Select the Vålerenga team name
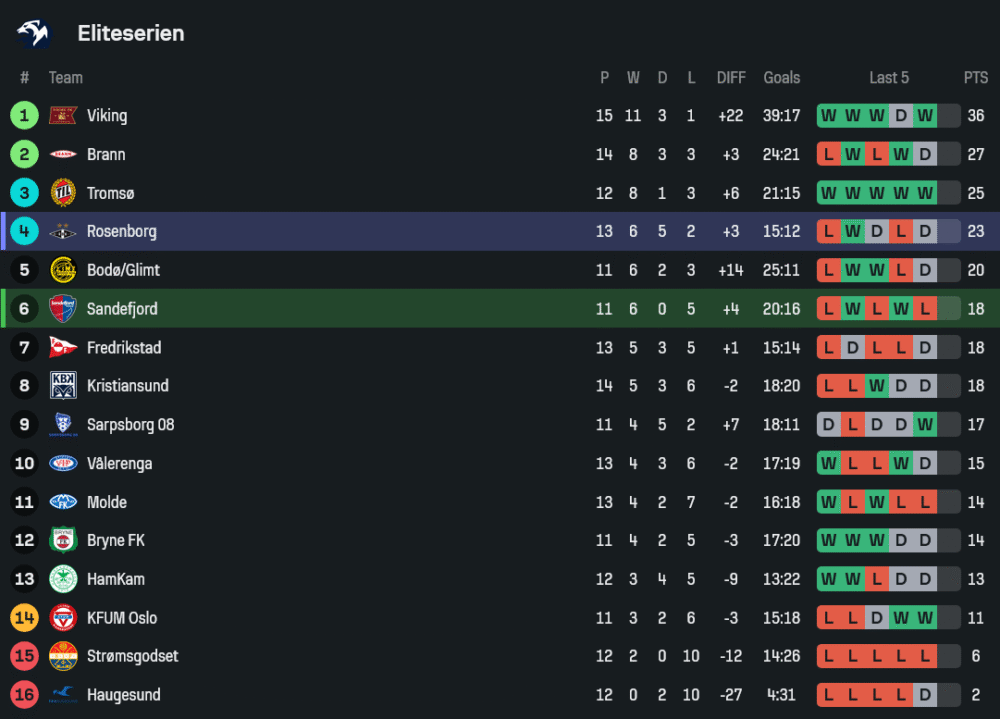Viewport: 1000px width, 719px height. pyautogui.click(x=119, y=464)
